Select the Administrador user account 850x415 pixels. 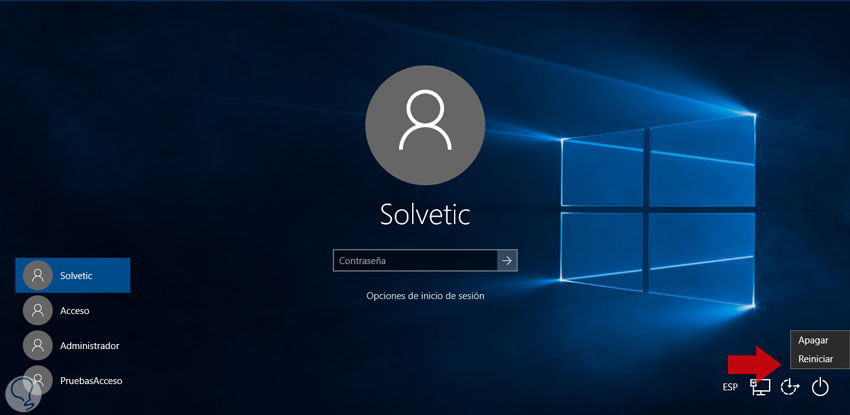click(73, 345)
